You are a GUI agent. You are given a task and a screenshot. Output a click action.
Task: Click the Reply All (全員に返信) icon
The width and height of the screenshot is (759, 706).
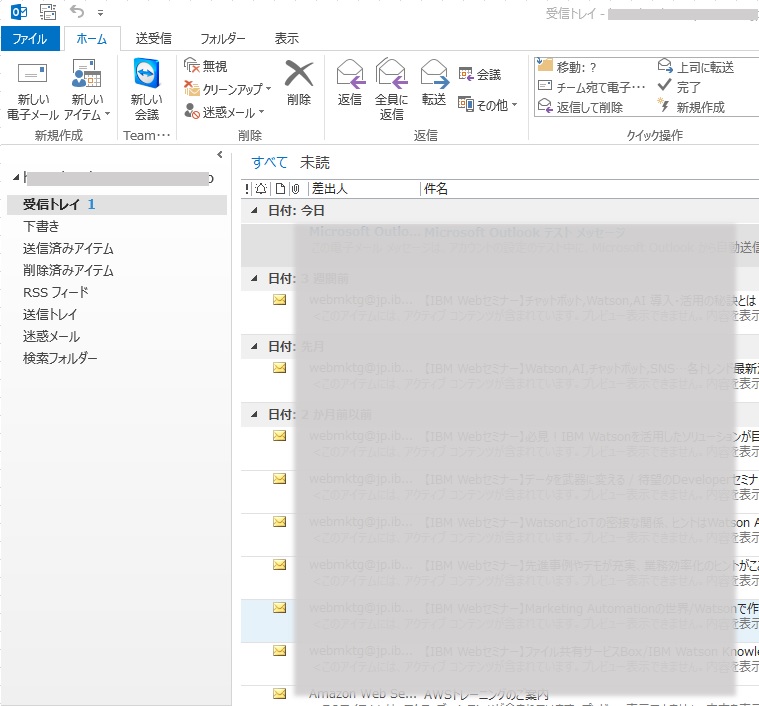click(391, 73)
